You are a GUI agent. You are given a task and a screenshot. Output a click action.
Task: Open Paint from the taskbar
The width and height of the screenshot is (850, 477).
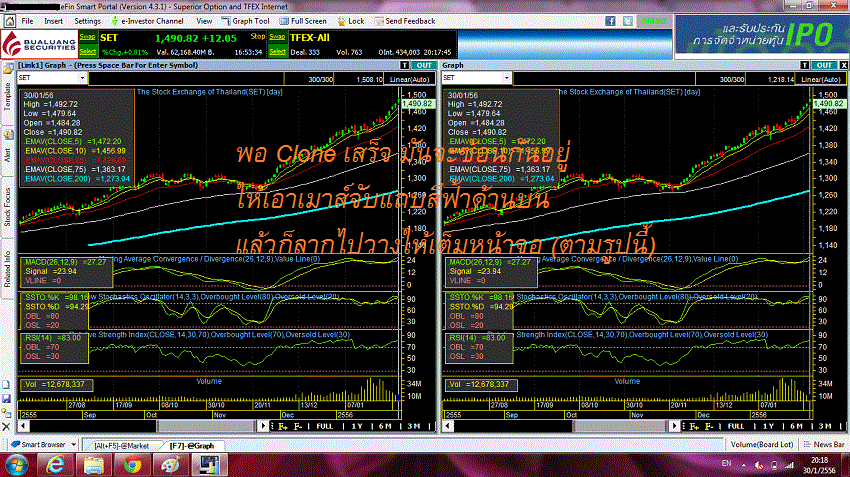170,465
